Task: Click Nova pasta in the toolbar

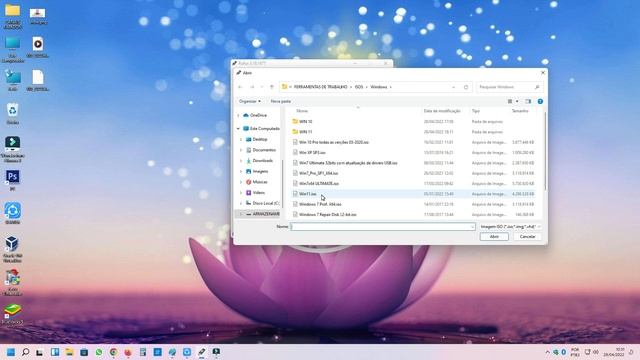Action: 281,101
